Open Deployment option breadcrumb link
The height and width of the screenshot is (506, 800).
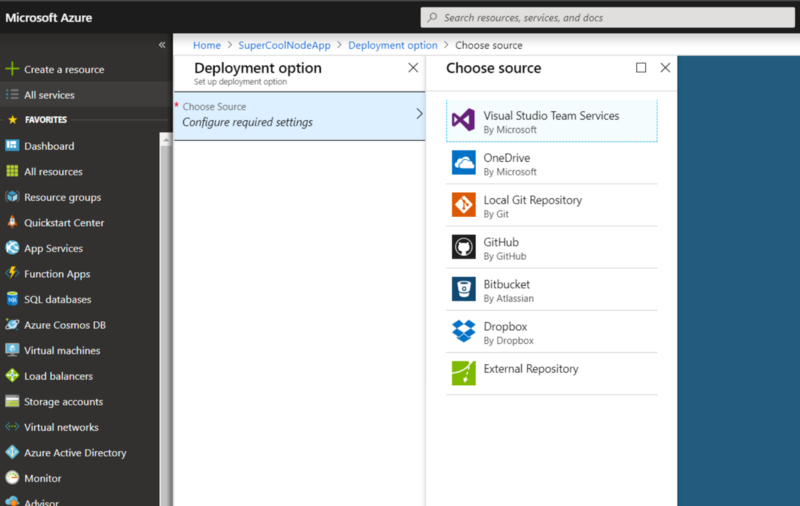coord(392,45)
